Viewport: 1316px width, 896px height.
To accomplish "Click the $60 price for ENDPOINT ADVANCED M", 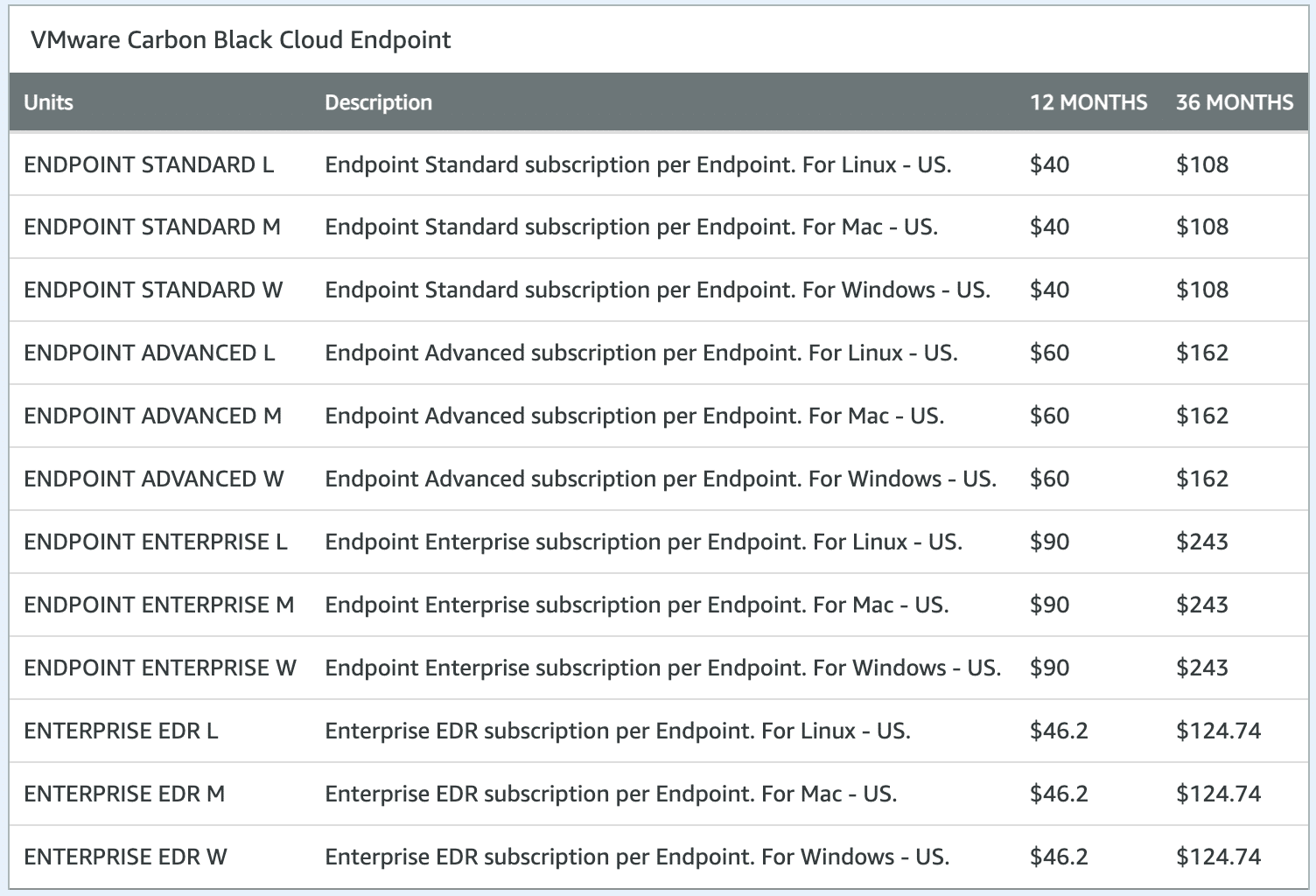I will 1049,416.
